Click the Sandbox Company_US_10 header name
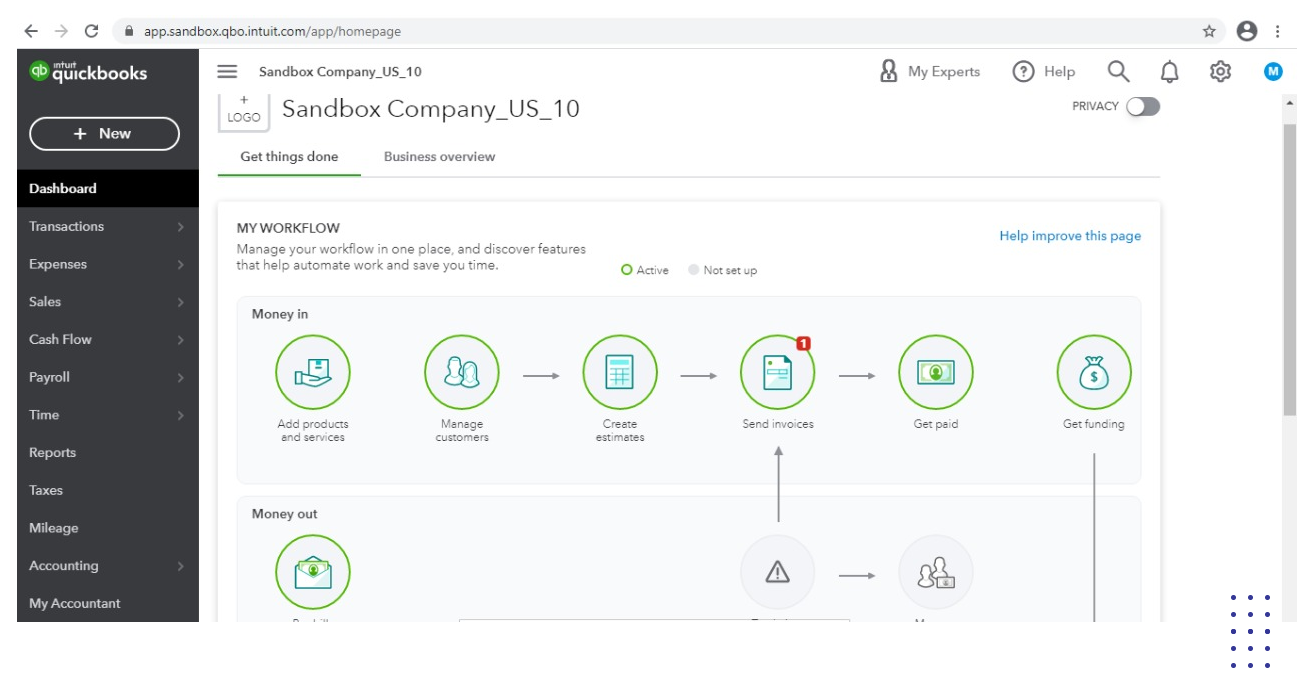 coord(340,72)
